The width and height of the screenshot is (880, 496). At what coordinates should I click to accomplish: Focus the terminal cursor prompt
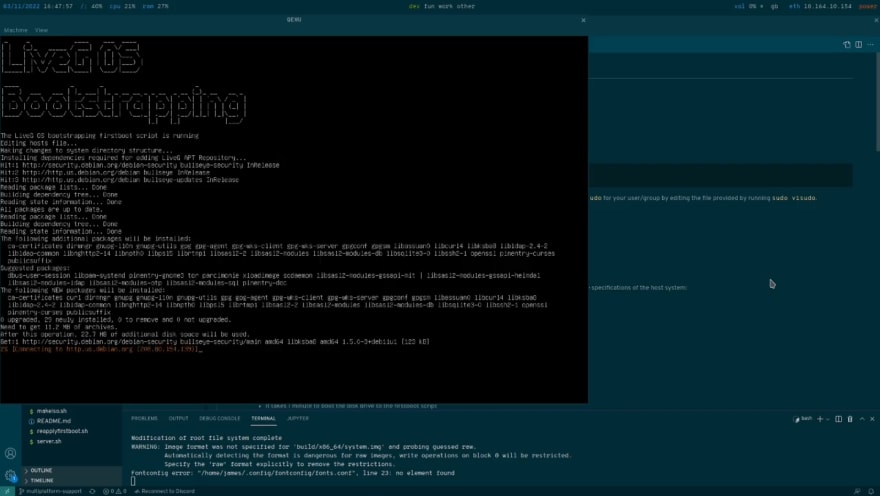click(x=133, y=481)
